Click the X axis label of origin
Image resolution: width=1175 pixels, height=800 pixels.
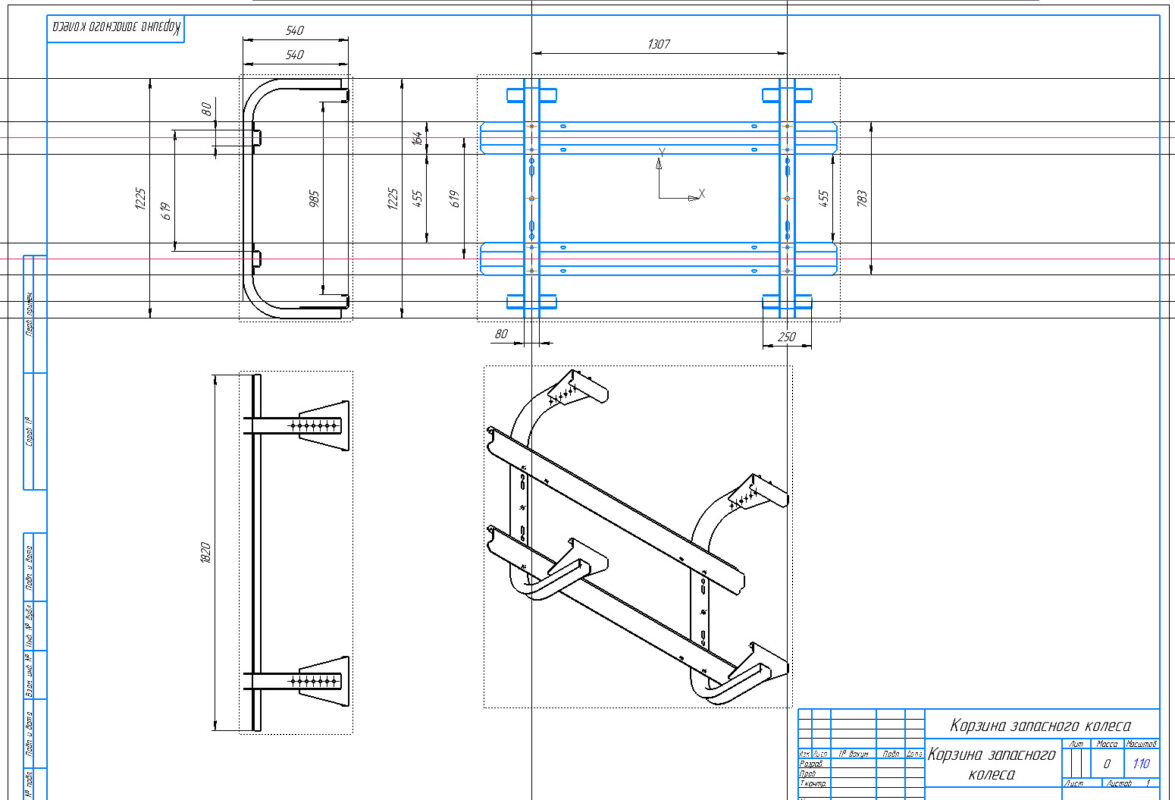point(702,193)
